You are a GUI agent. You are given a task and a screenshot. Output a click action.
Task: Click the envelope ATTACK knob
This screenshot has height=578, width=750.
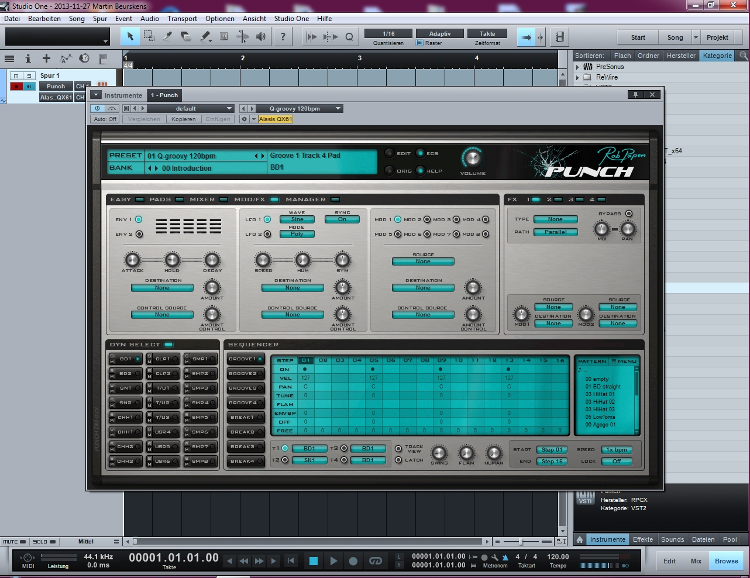click(x=132, y=260)
